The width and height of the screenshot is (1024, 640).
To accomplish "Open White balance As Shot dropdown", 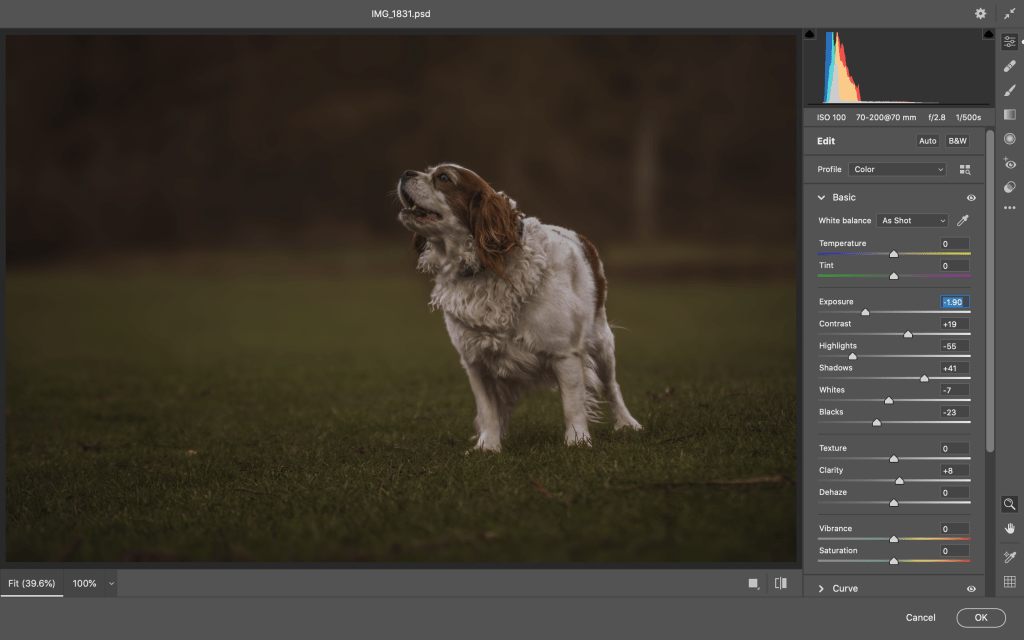I will point(912,220).
